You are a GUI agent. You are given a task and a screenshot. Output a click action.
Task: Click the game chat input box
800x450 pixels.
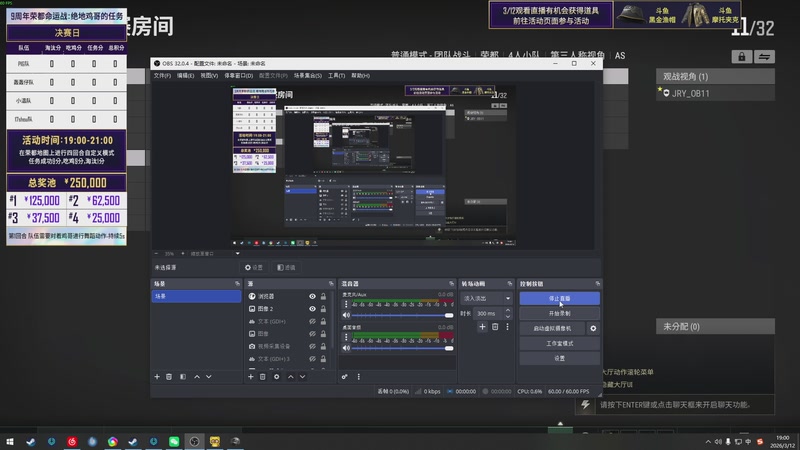pos(684,405)
